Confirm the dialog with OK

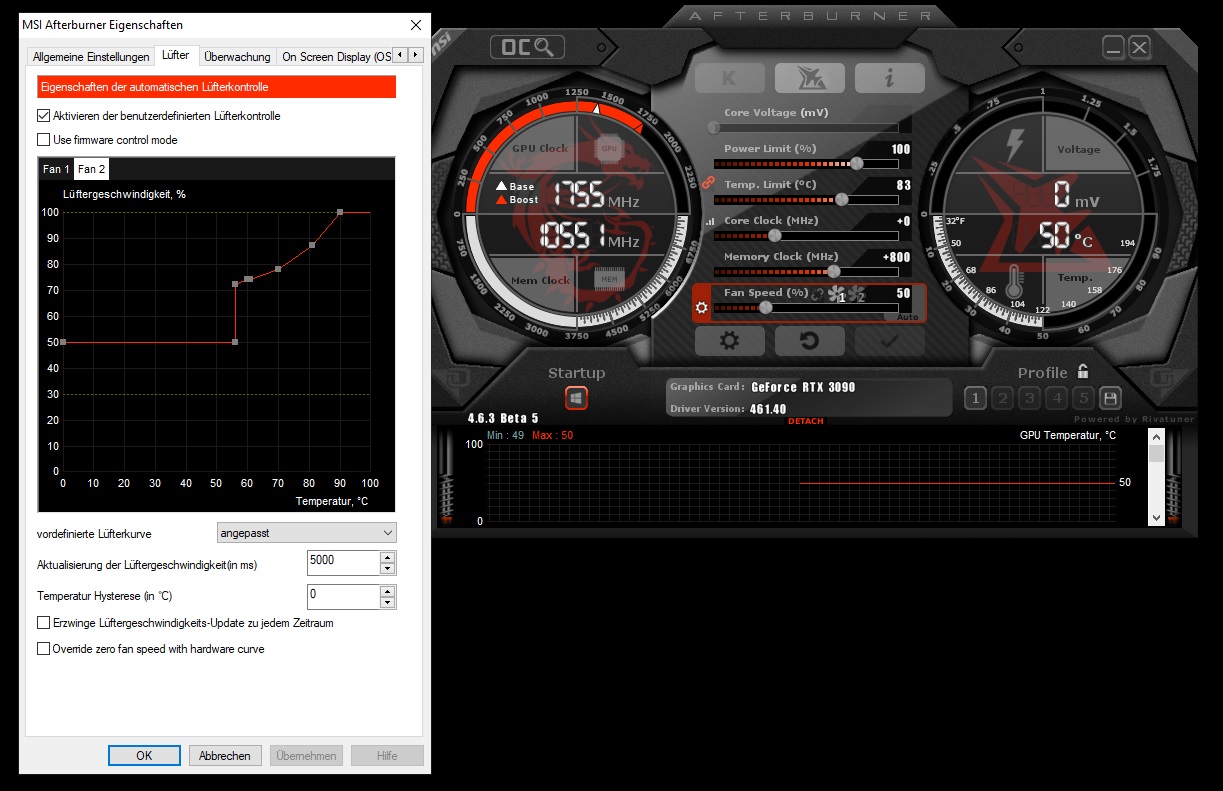click(x=144, y=755)
